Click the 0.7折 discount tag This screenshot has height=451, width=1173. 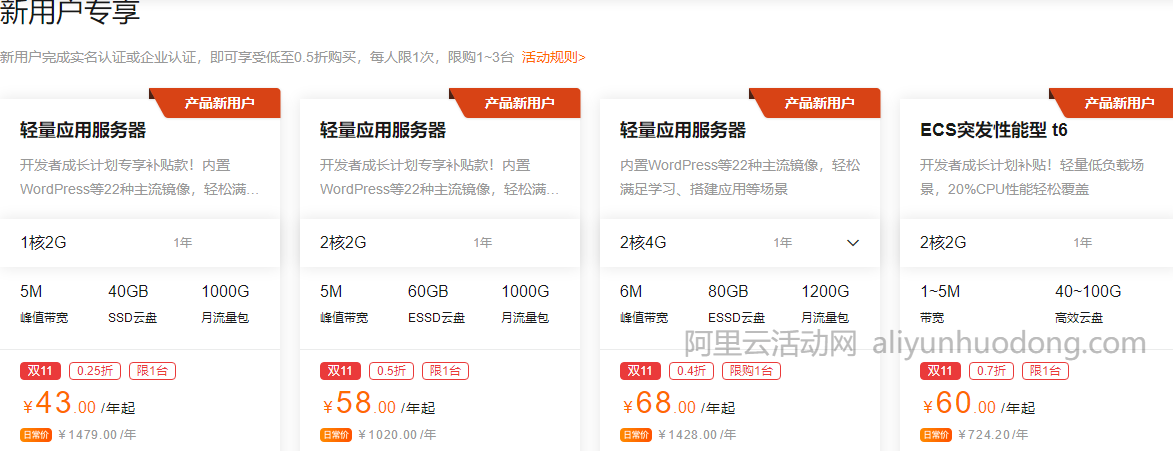pyautogui.click(x=992, y=370)
